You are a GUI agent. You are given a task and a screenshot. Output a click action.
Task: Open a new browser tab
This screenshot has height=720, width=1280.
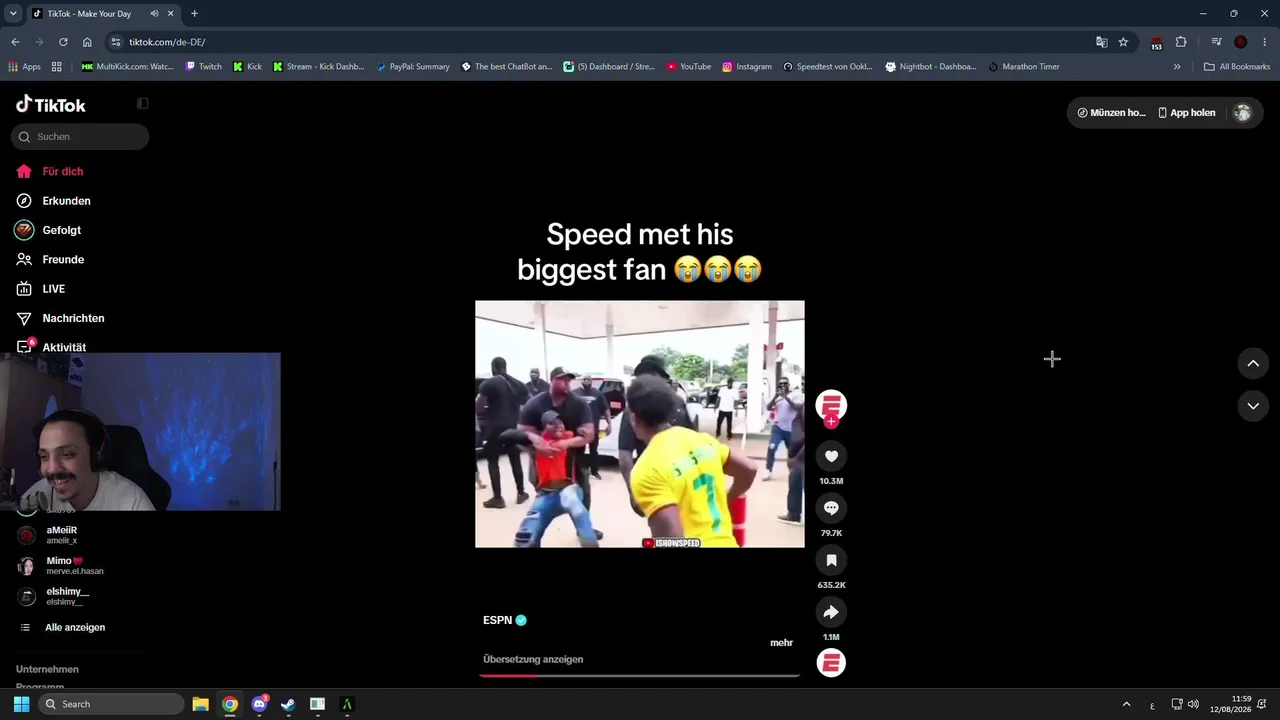[194, 14]
